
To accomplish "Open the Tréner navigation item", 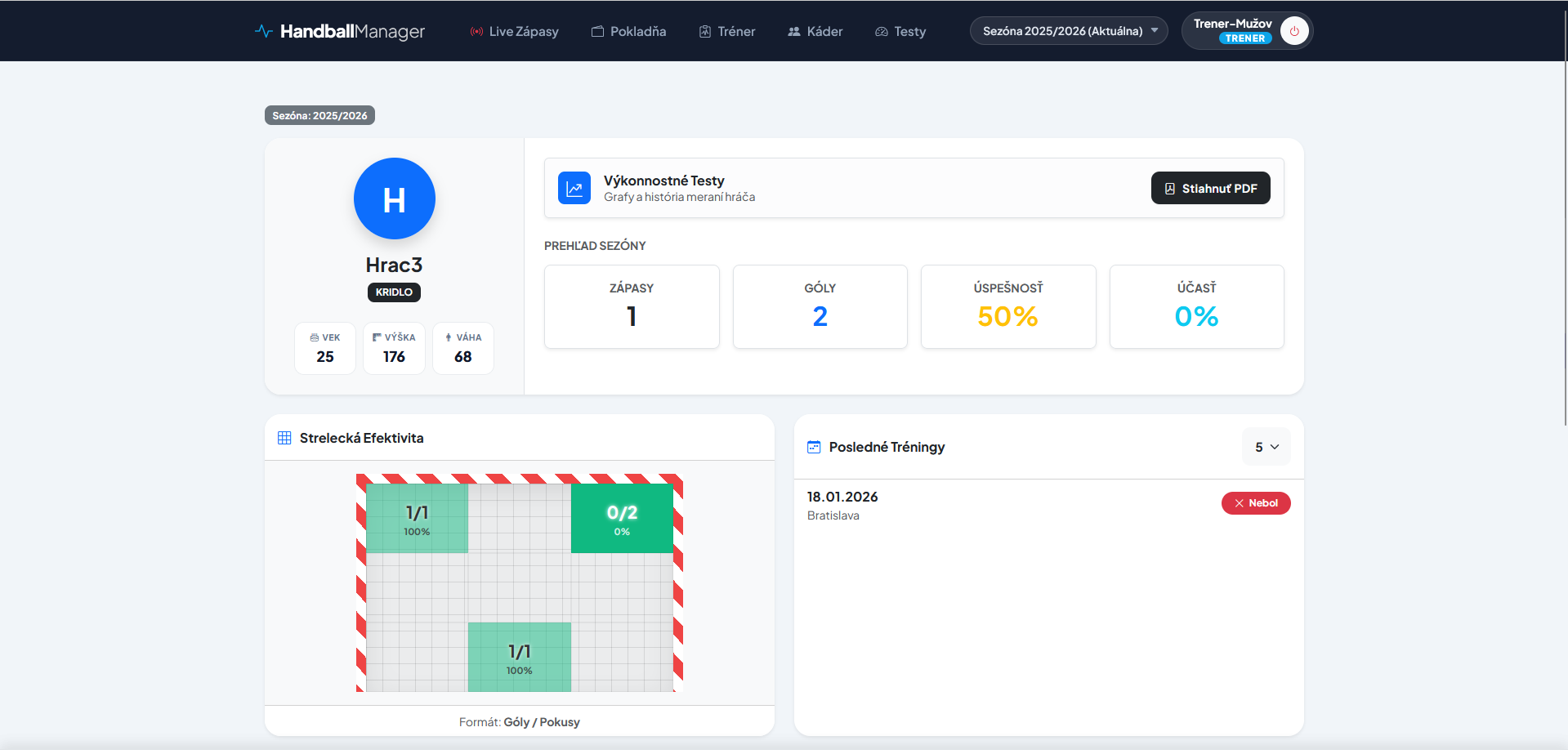I will click(727, 31).
